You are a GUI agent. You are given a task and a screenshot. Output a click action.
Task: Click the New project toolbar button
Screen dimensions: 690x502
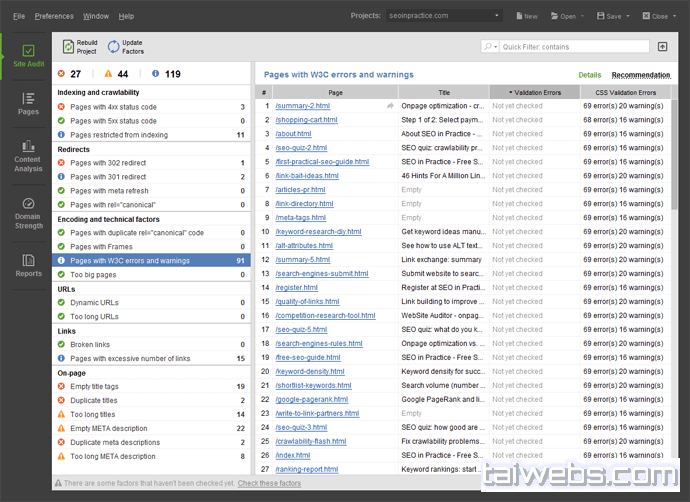coord(526,16)
